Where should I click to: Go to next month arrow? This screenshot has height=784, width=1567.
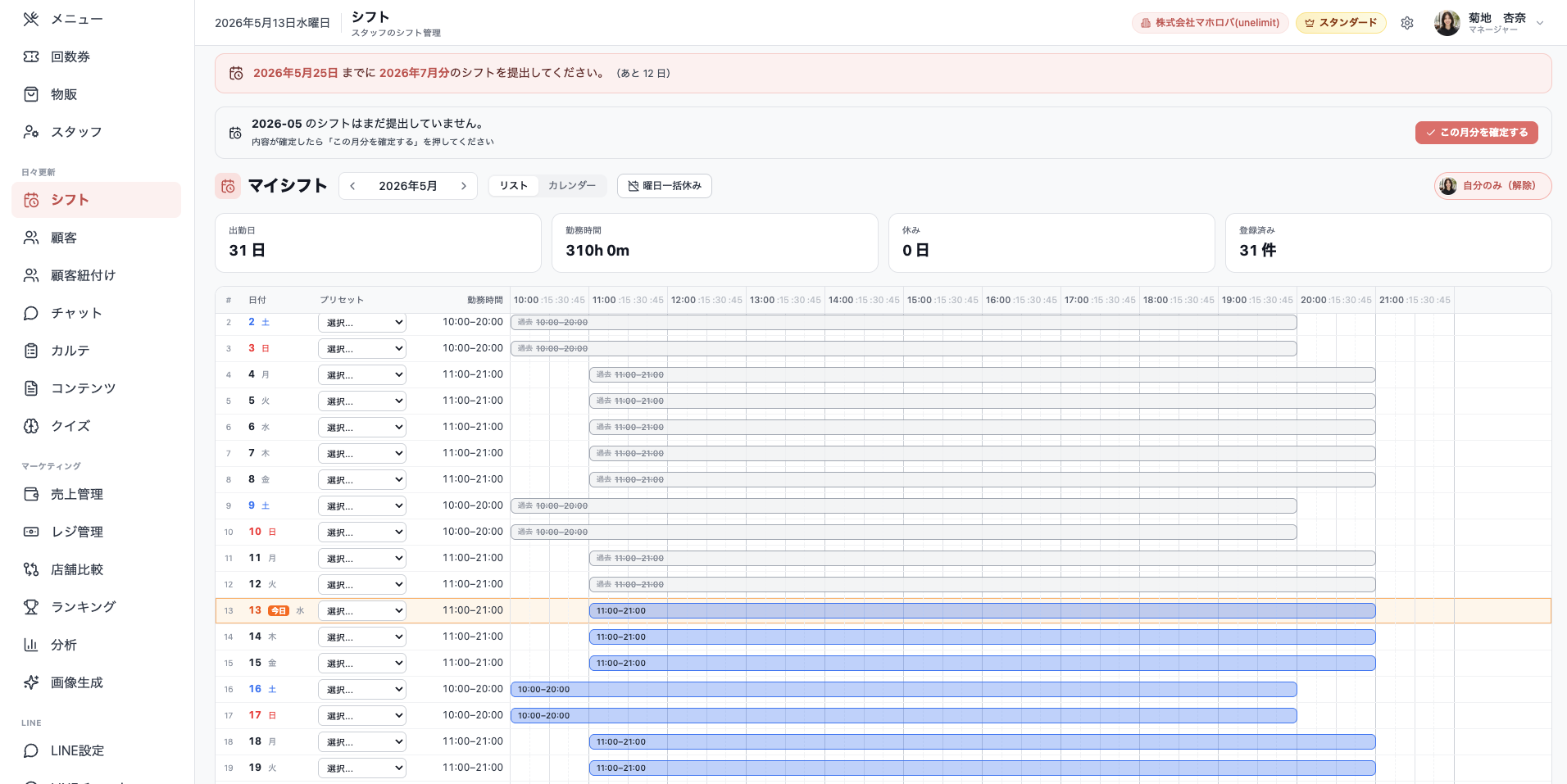[x=464, y=186]
